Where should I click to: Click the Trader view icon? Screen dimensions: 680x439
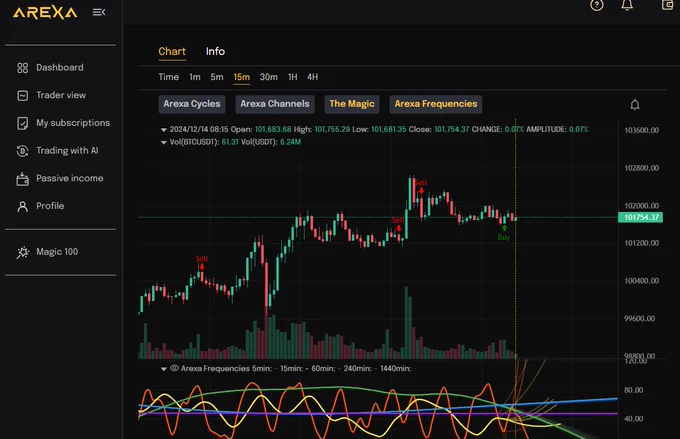click(23, 95)
